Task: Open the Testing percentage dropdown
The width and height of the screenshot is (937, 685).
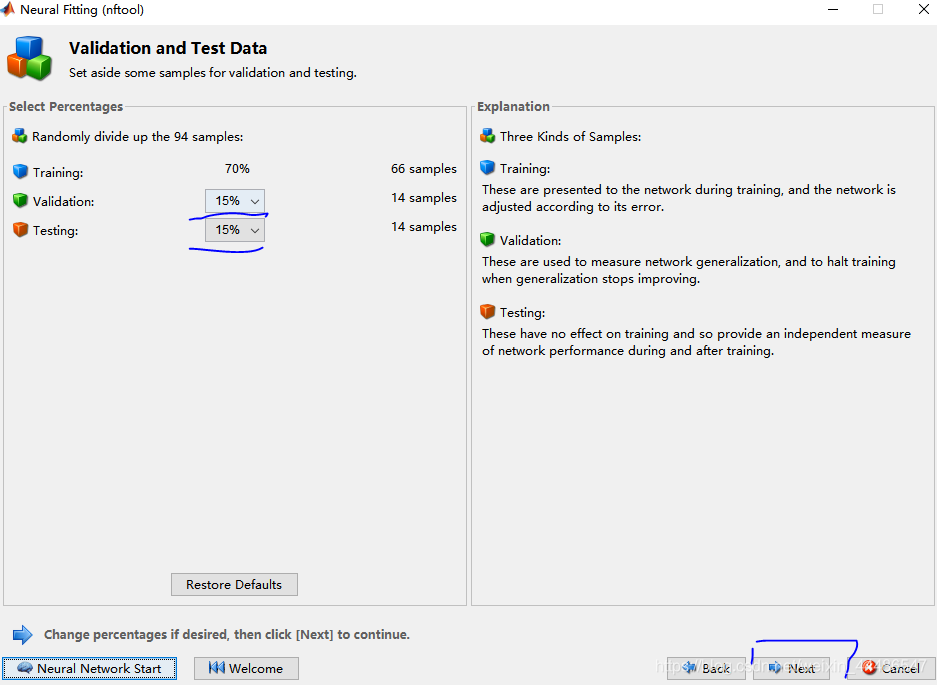Action: pyautogui.click(x=256, y=229)
